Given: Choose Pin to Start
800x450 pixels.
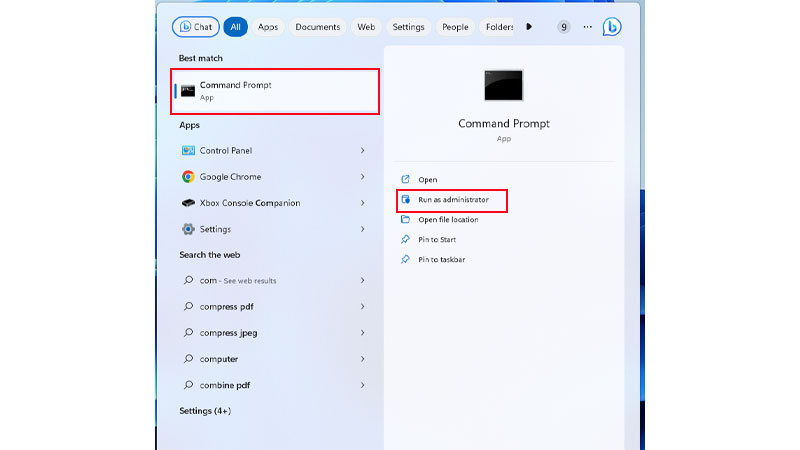Looking at the screenshot, I should [x=437, y=239].
